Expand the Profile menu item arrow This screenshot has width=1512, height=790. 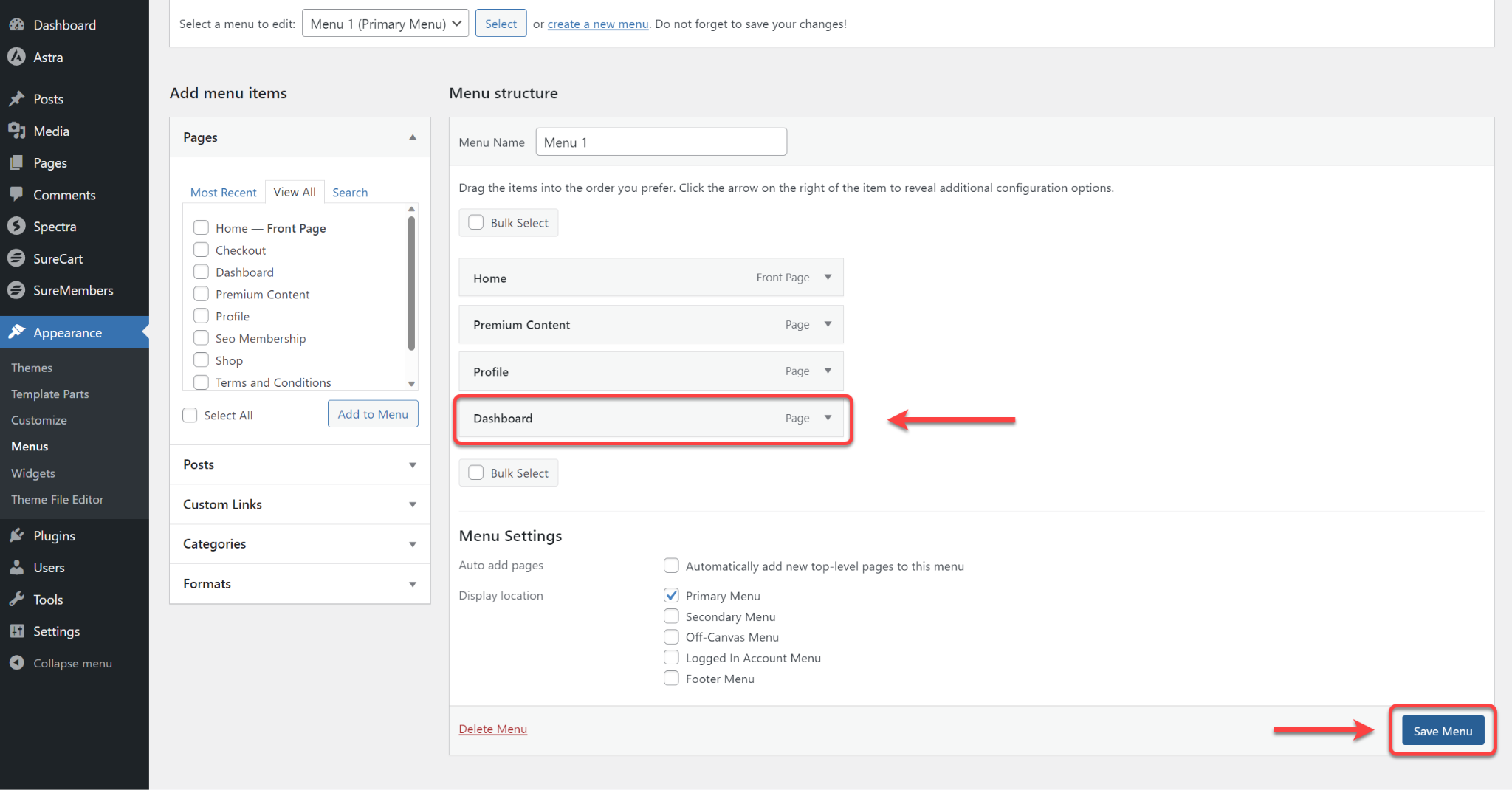[828, 371]
